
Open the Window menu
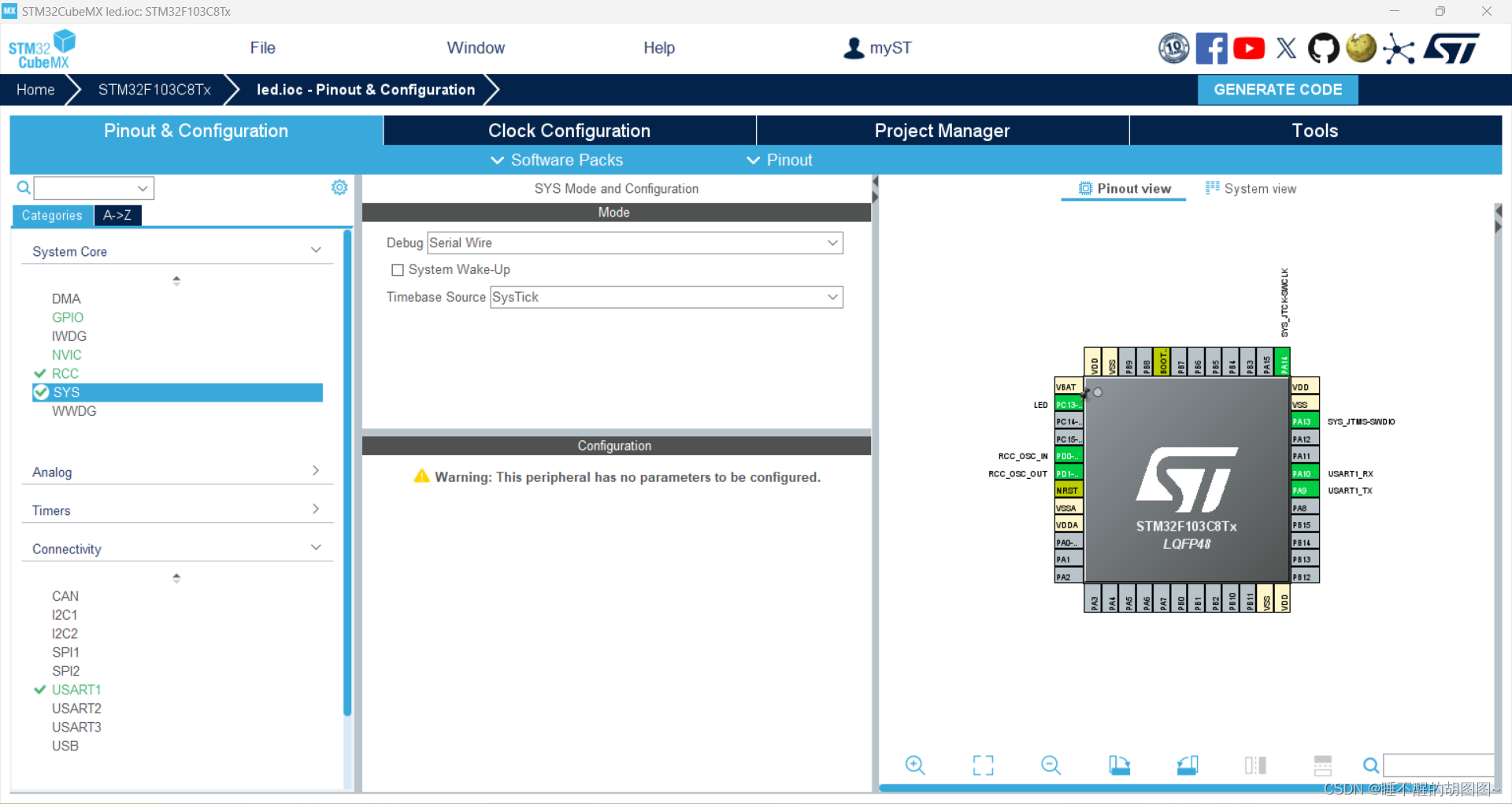476,48
